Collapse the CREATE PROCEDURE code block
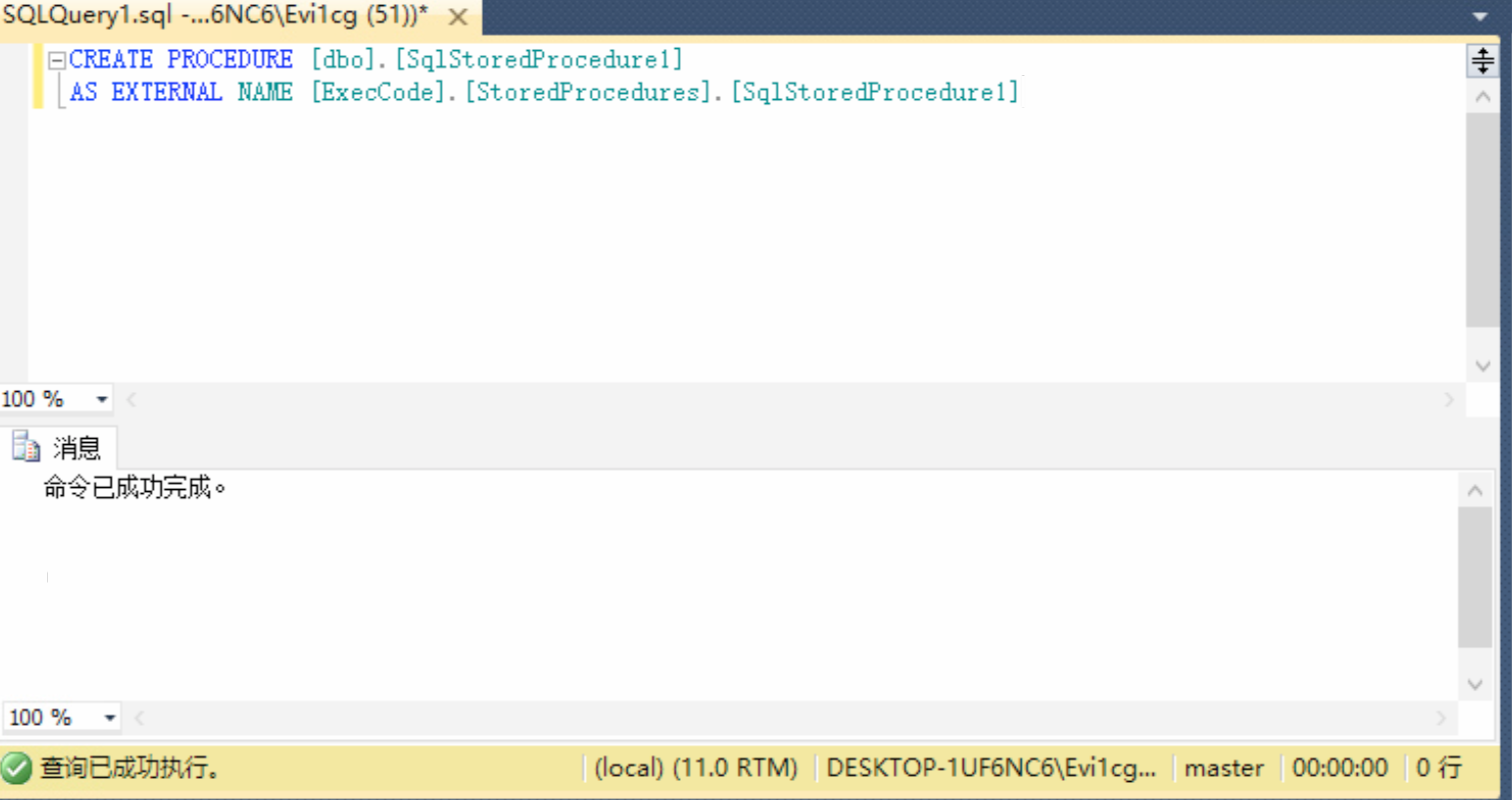The width and height of the screenshot is (1512, 800). (x=57, y=60)
